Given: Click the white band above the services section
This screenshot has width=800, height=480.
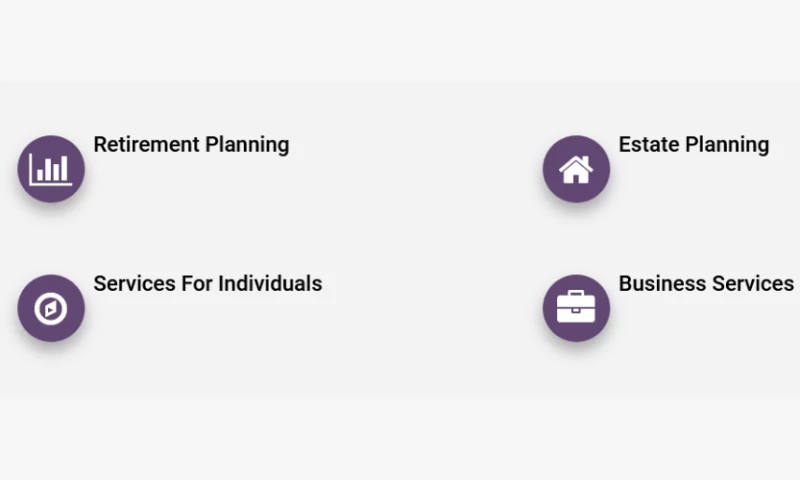Looking at the screenshot, I should 400,40.
